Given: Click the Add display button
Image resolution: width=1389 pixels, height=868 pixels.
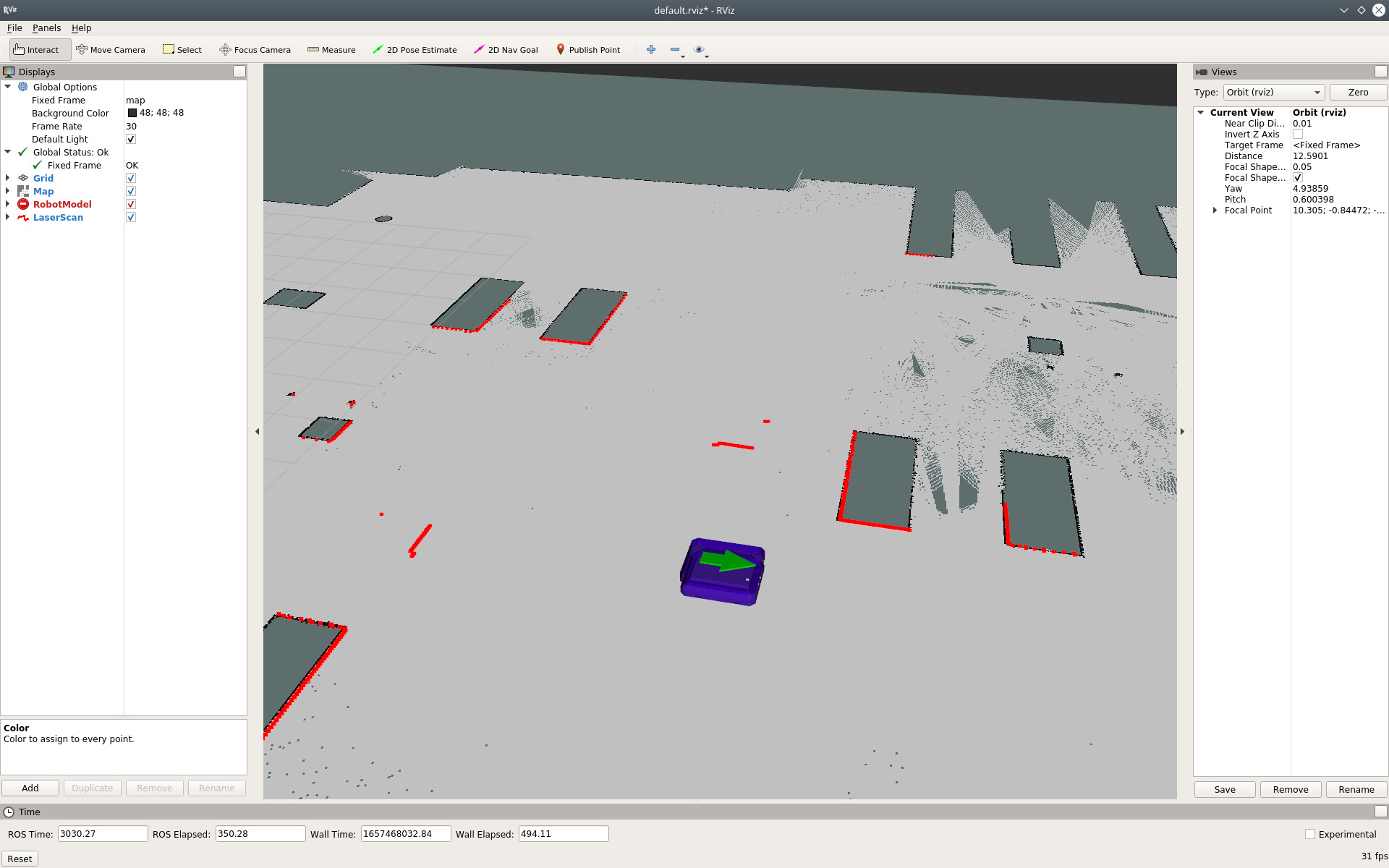Looking at the screenshot, I should tap(30, 788).
